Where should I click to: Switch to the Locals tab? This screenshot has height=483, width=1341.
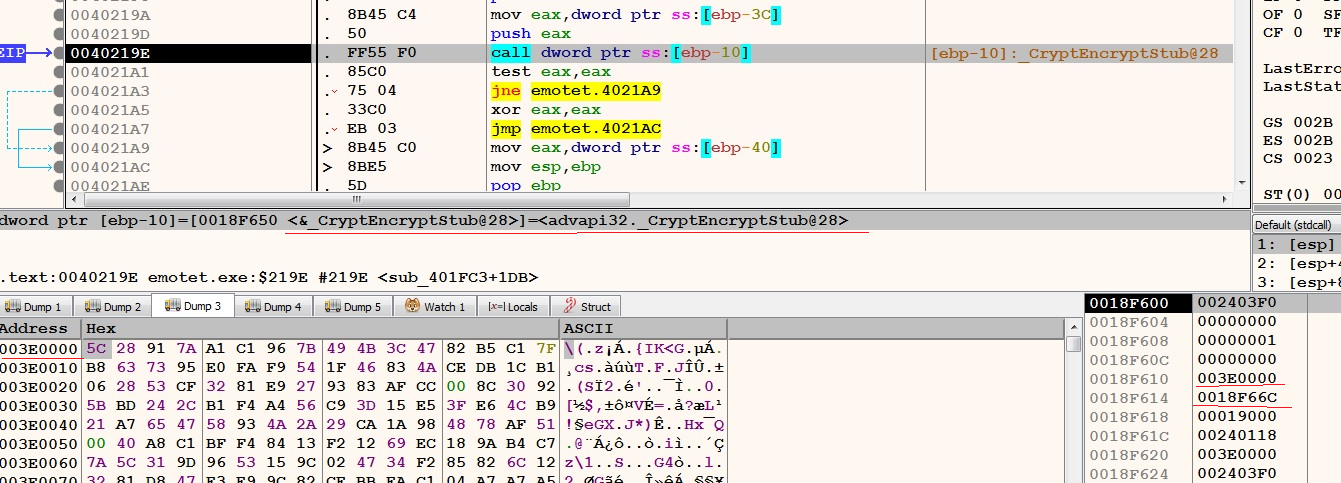click(513, 307)
